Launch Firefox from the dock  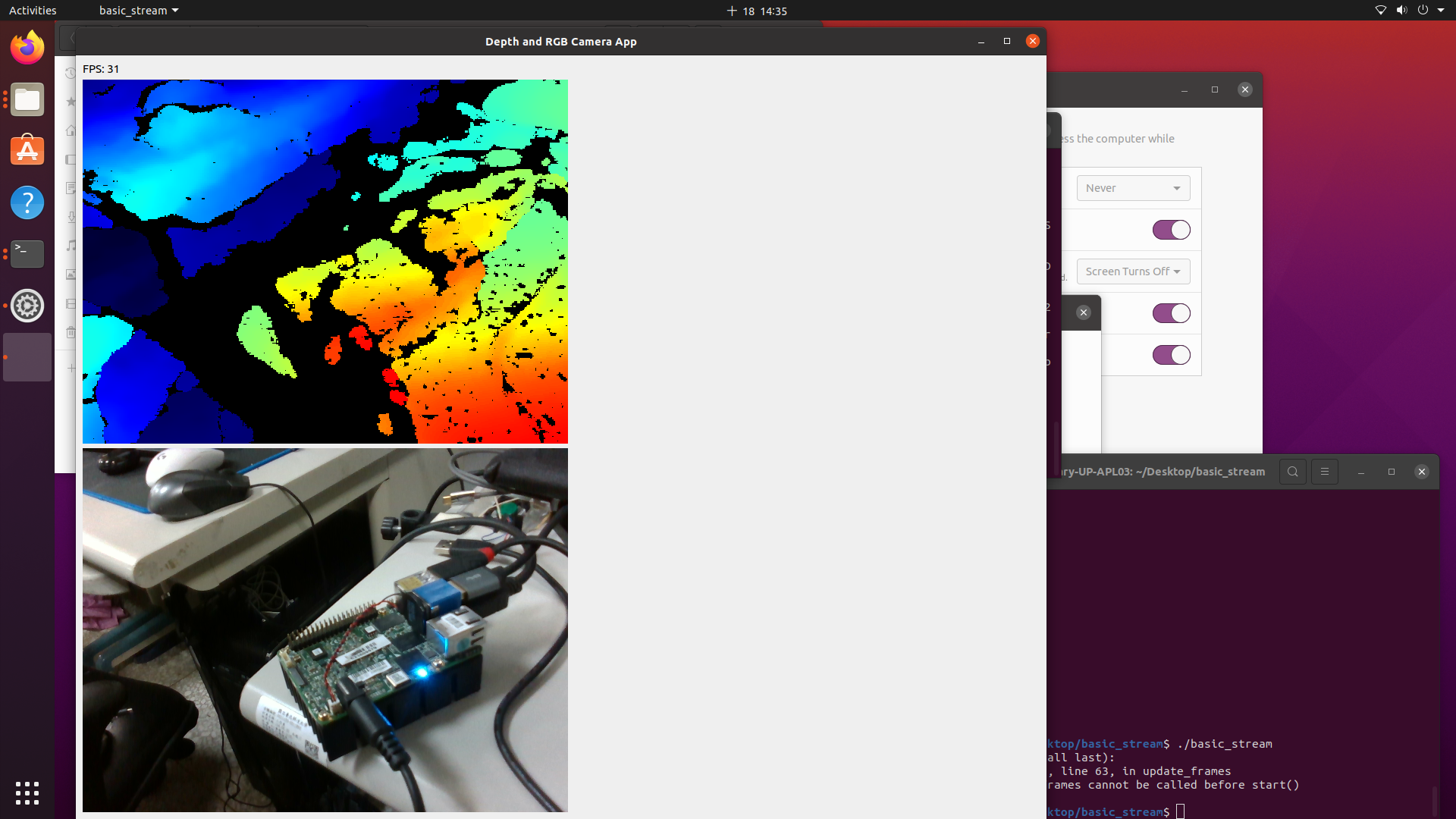point(27,47)
